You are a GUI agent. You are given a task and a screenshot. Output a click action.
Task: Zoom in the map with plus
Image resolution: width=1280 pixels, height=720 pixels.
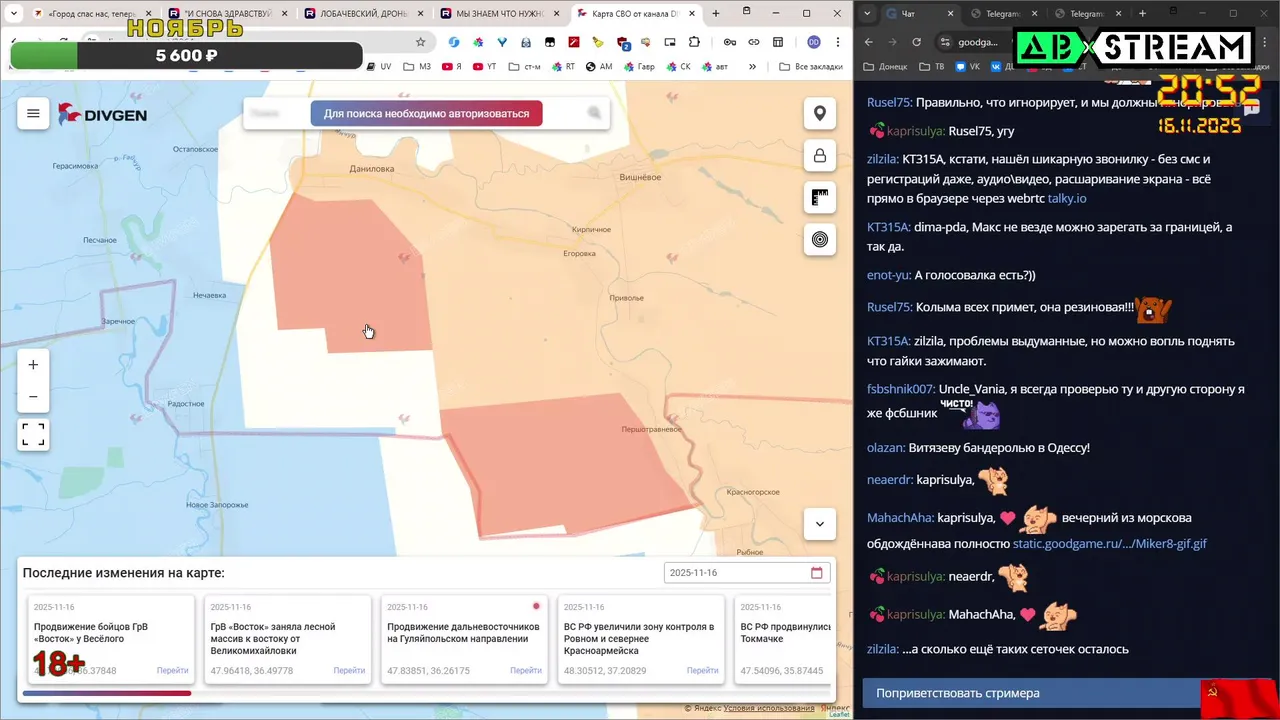click(x=33, y=365)
